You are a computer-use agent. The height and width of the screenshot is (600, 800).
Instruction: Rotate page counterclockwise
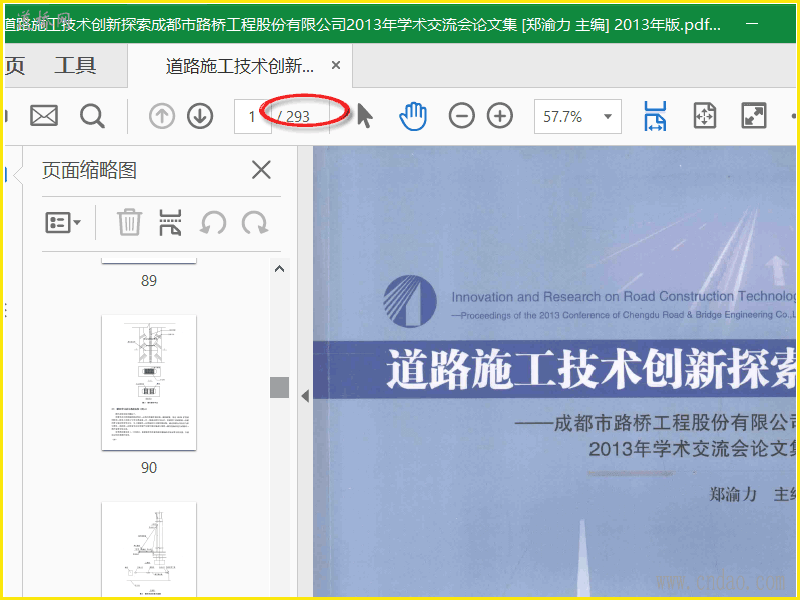tap(213, 223)
